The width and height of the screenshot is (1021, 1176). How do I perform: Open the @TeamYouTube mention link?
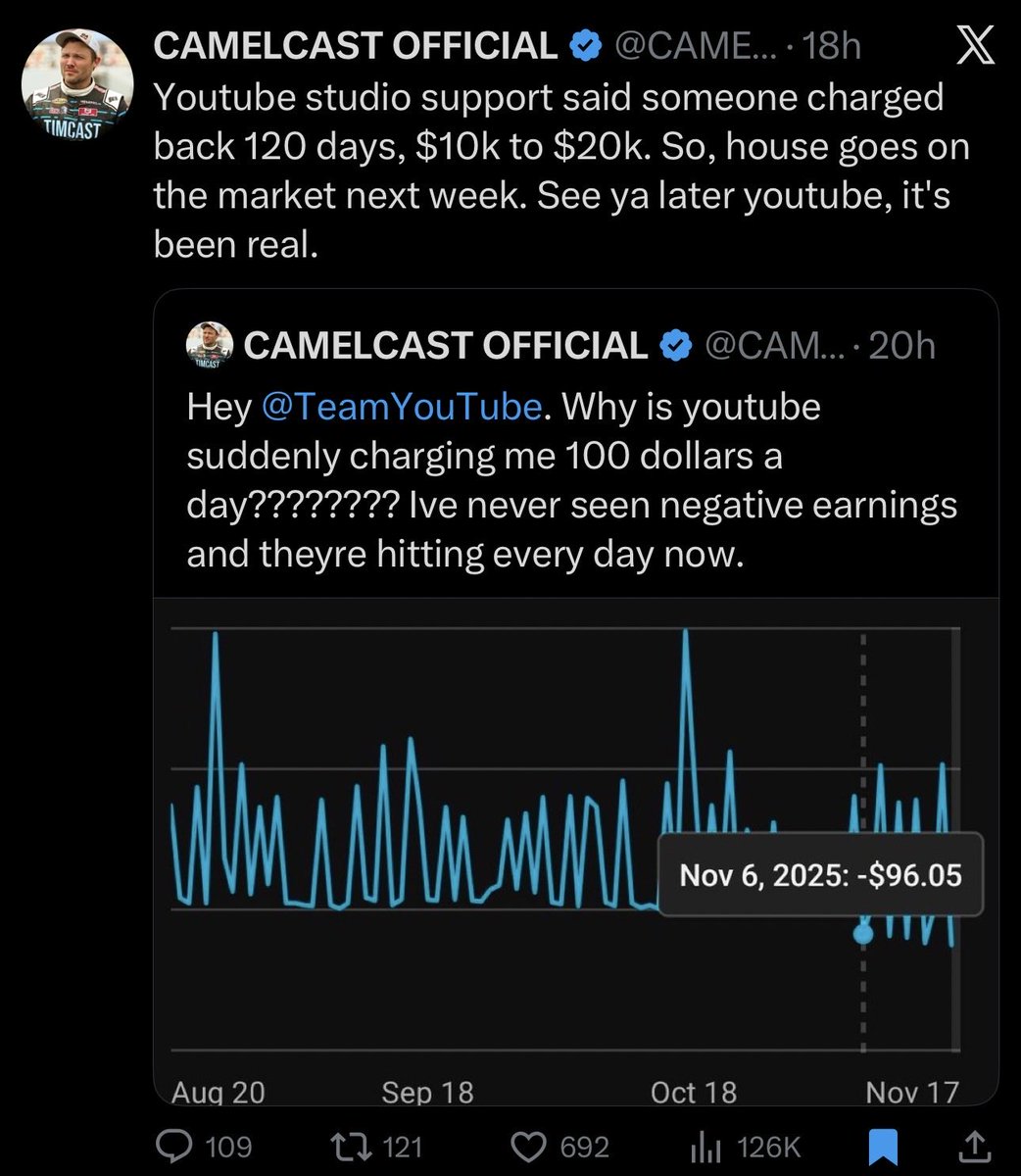click(x=402, y=407)
